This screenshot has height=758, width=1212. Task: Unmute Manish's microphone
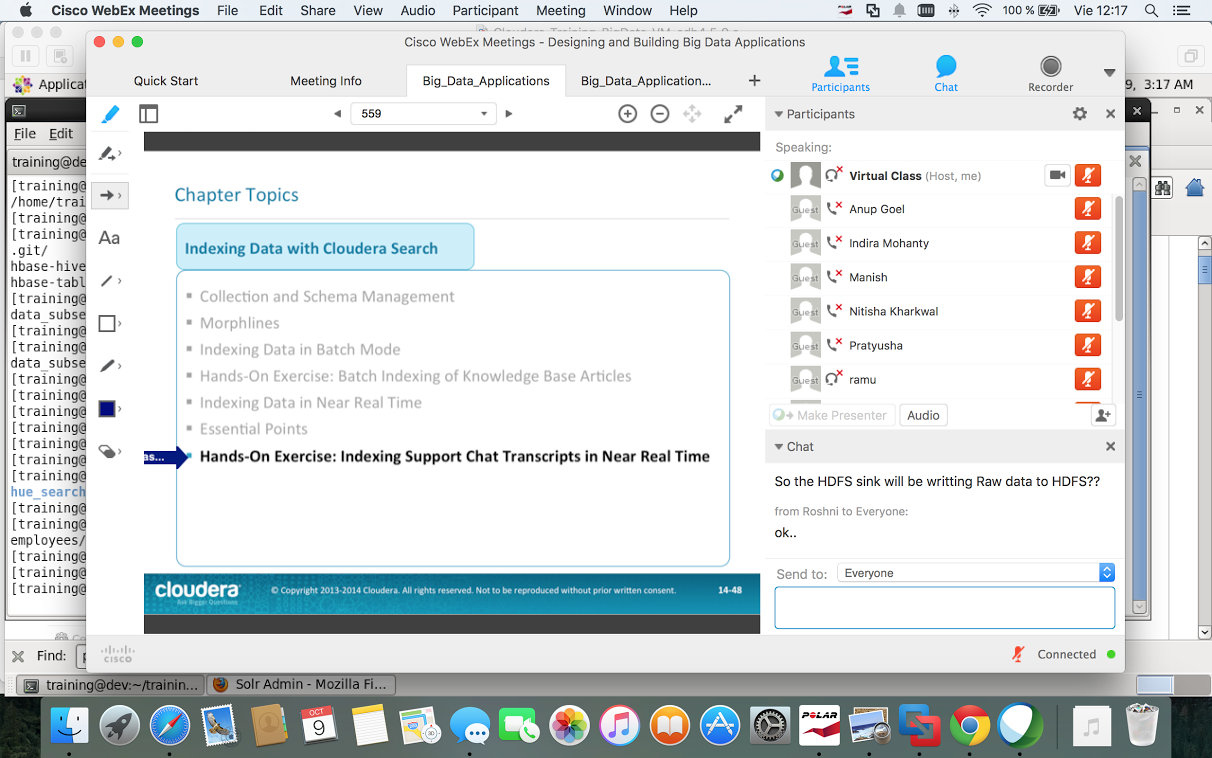click(x=1088, y=277)
